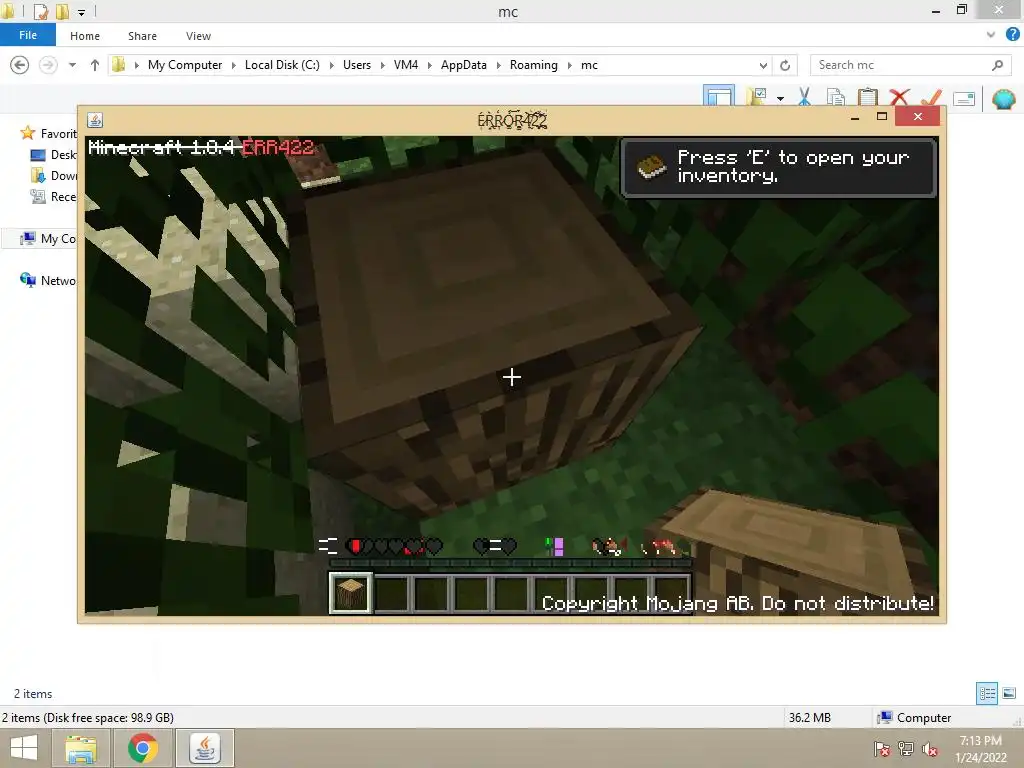Click VM4 breadcrumb segment
The height and width of the screenshot is (768, 1024).
coord(406,65)
